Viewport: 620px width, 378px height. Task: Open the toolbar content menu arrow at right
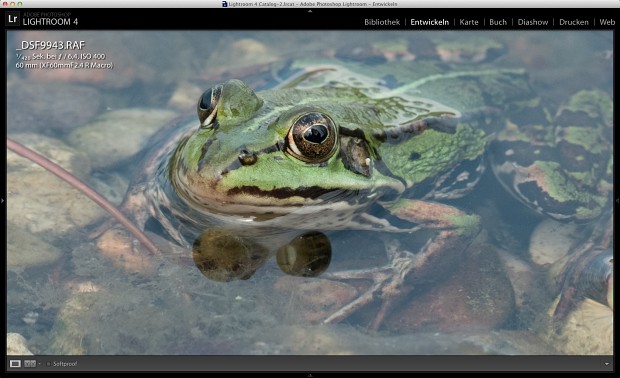pos(607,364)
